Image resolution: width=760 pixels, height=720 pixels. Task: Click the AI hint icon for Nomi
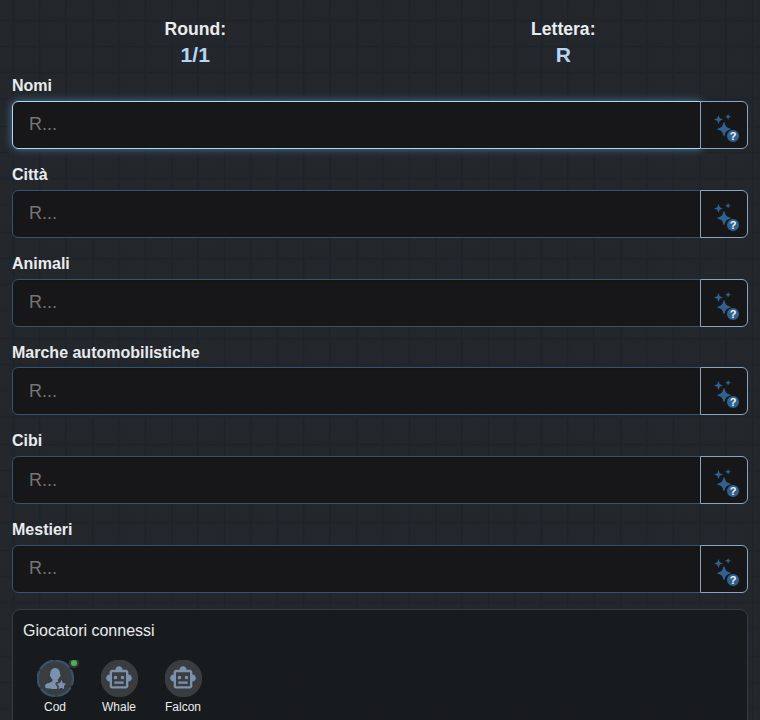click(x=724, y=125)
